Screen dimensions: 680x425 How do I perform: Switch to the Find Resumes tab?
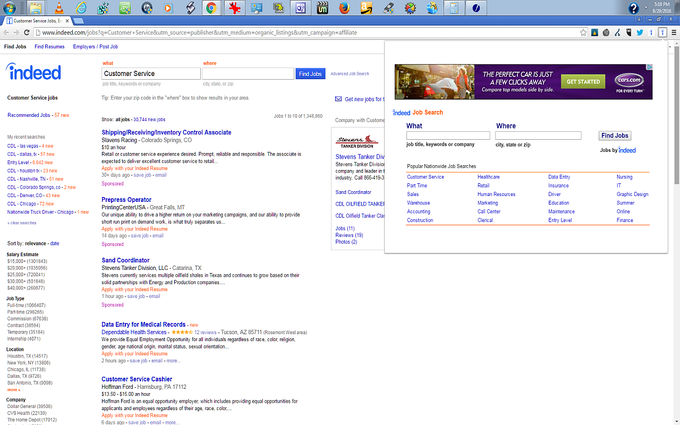click(x=49, y=47)
